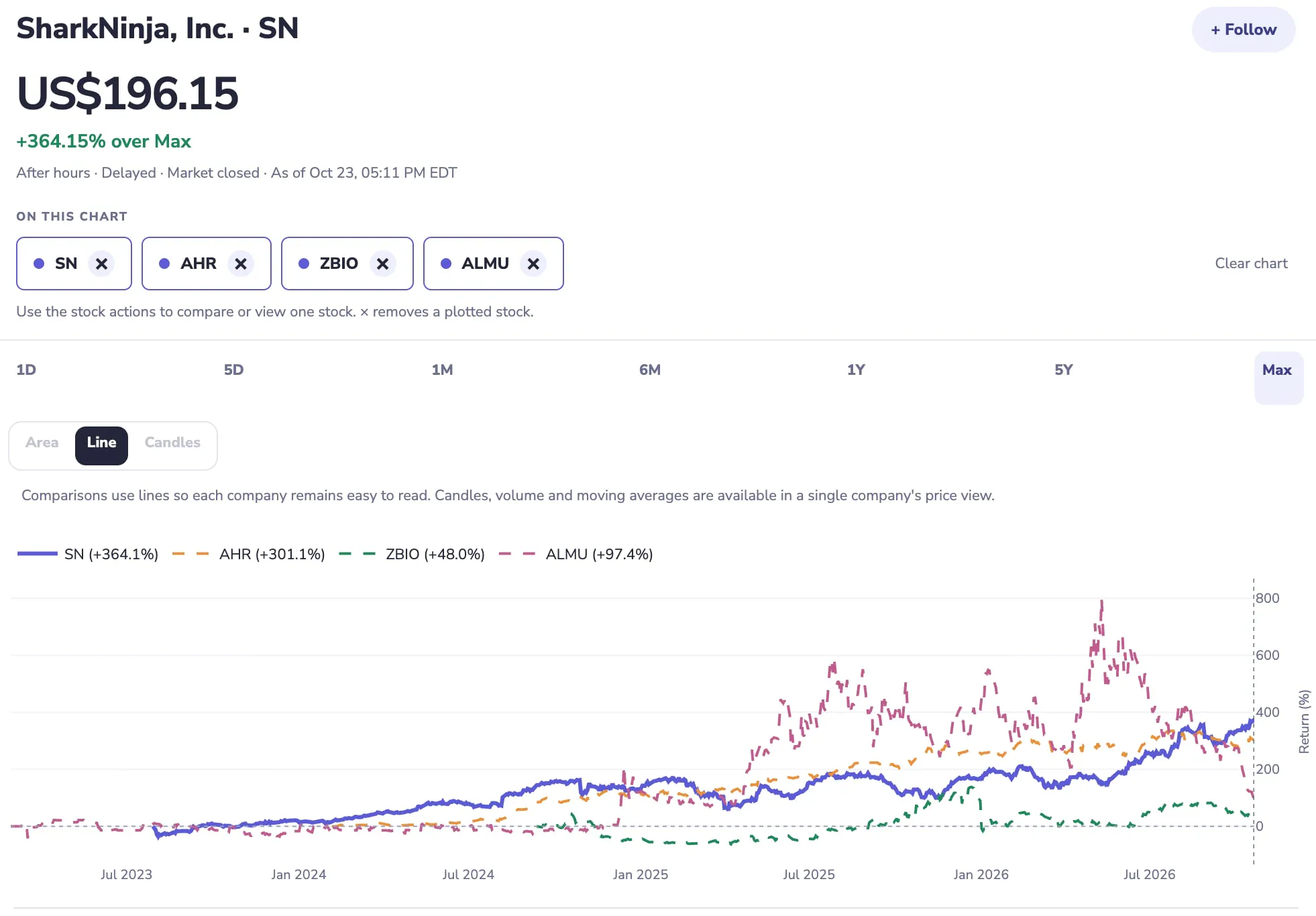Click the ALMU peak on chart

(1101, 602)
